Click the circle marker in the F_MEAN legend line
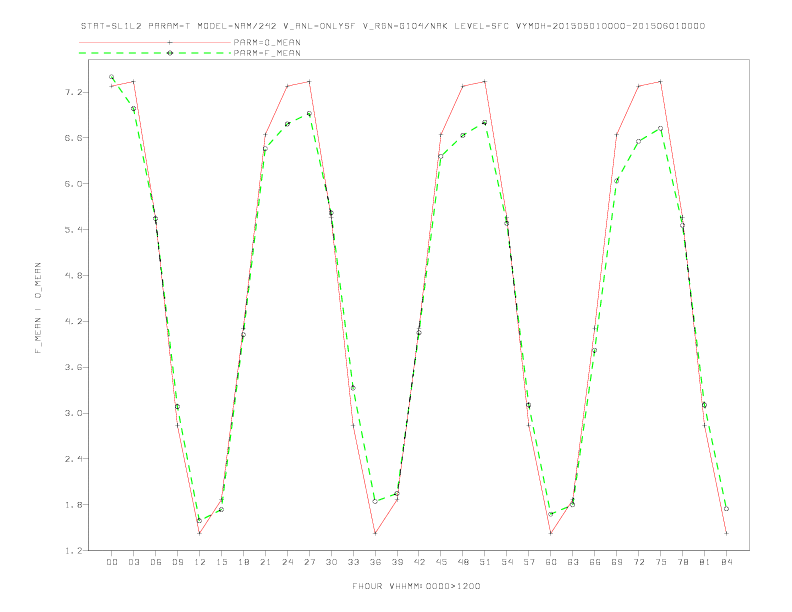Viewport: 792px width, 612px height. point(170,53)
